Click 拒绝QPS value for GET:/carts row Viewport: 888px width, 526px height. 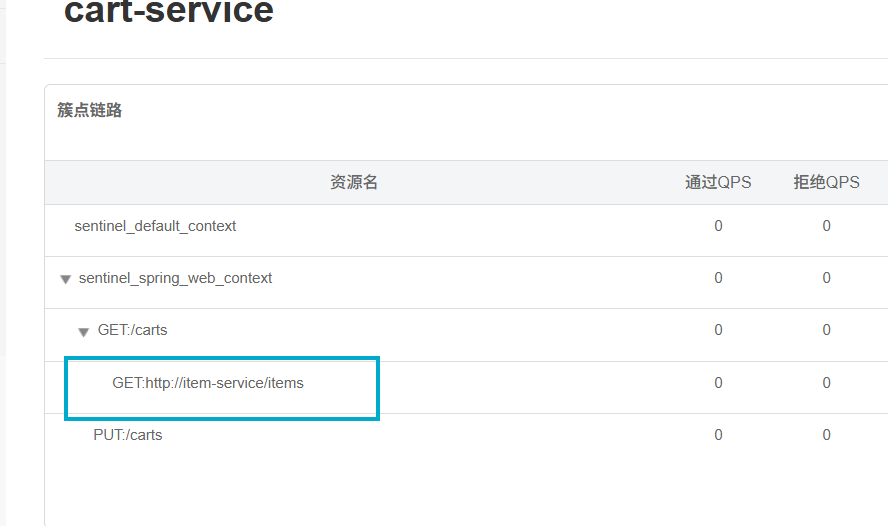pos(826,330)
